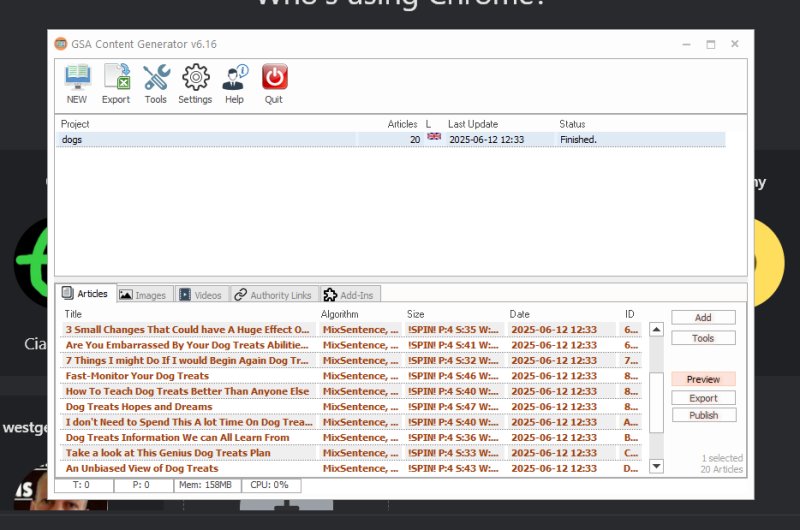
Task: Click the Preview button
Action: click(703, 379)
